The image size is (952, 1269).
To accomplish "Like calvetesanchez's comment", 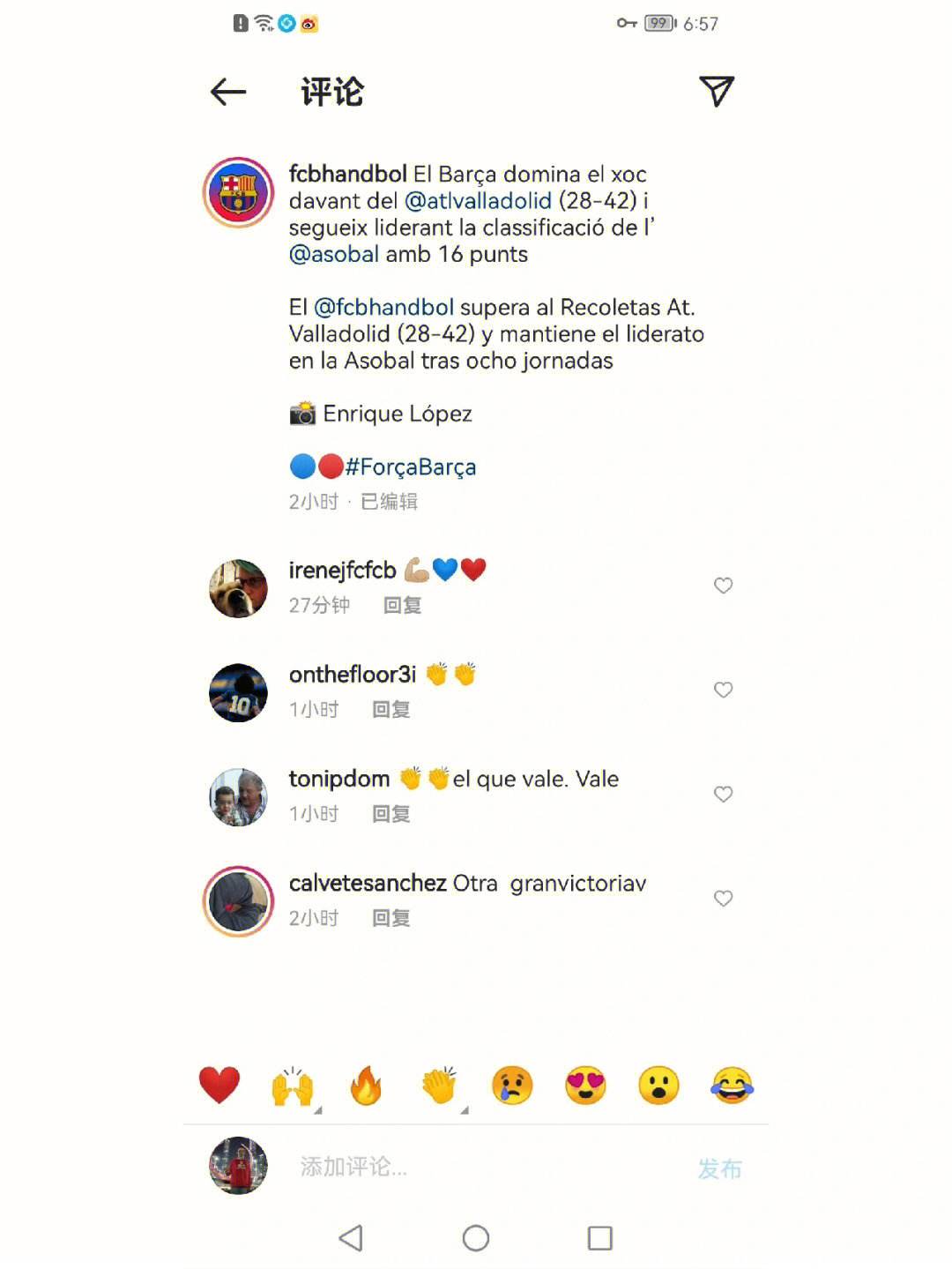I will tap(723, 898).
